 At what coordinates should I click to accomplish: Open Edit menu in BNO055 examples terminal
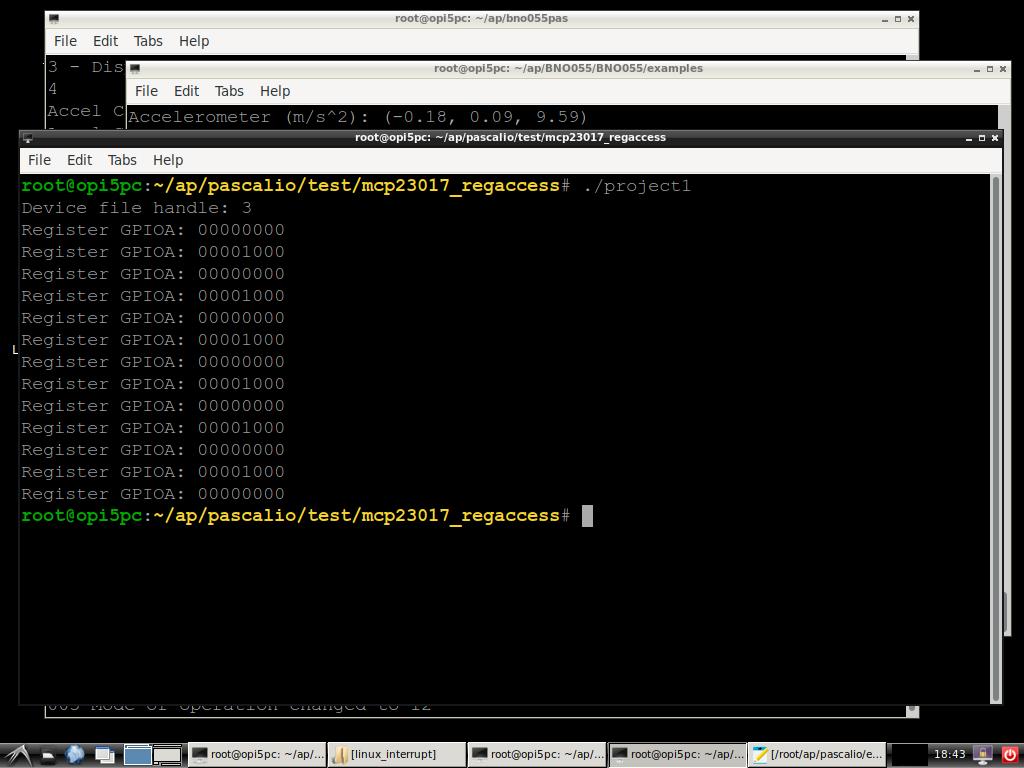click(186, 91)
